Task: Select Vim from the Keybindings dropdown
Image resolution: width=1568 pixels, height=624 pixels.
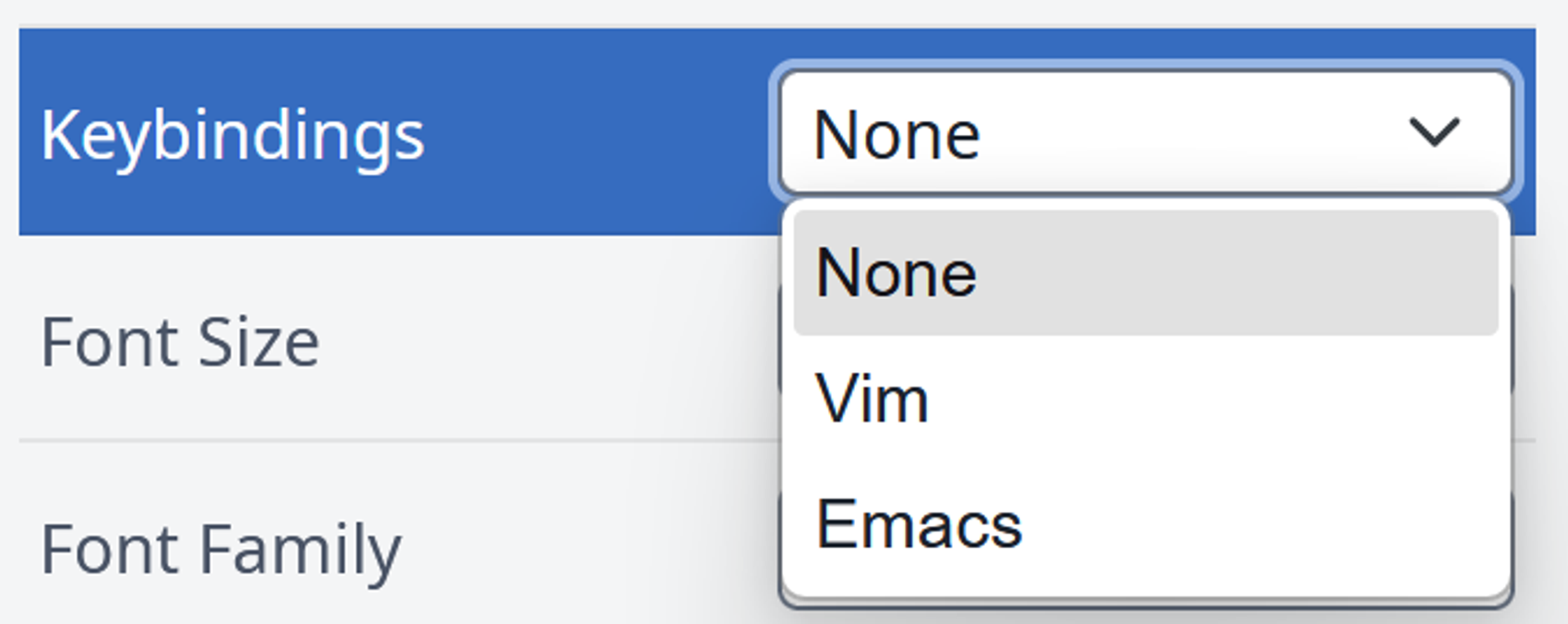Action: (873, 397)
